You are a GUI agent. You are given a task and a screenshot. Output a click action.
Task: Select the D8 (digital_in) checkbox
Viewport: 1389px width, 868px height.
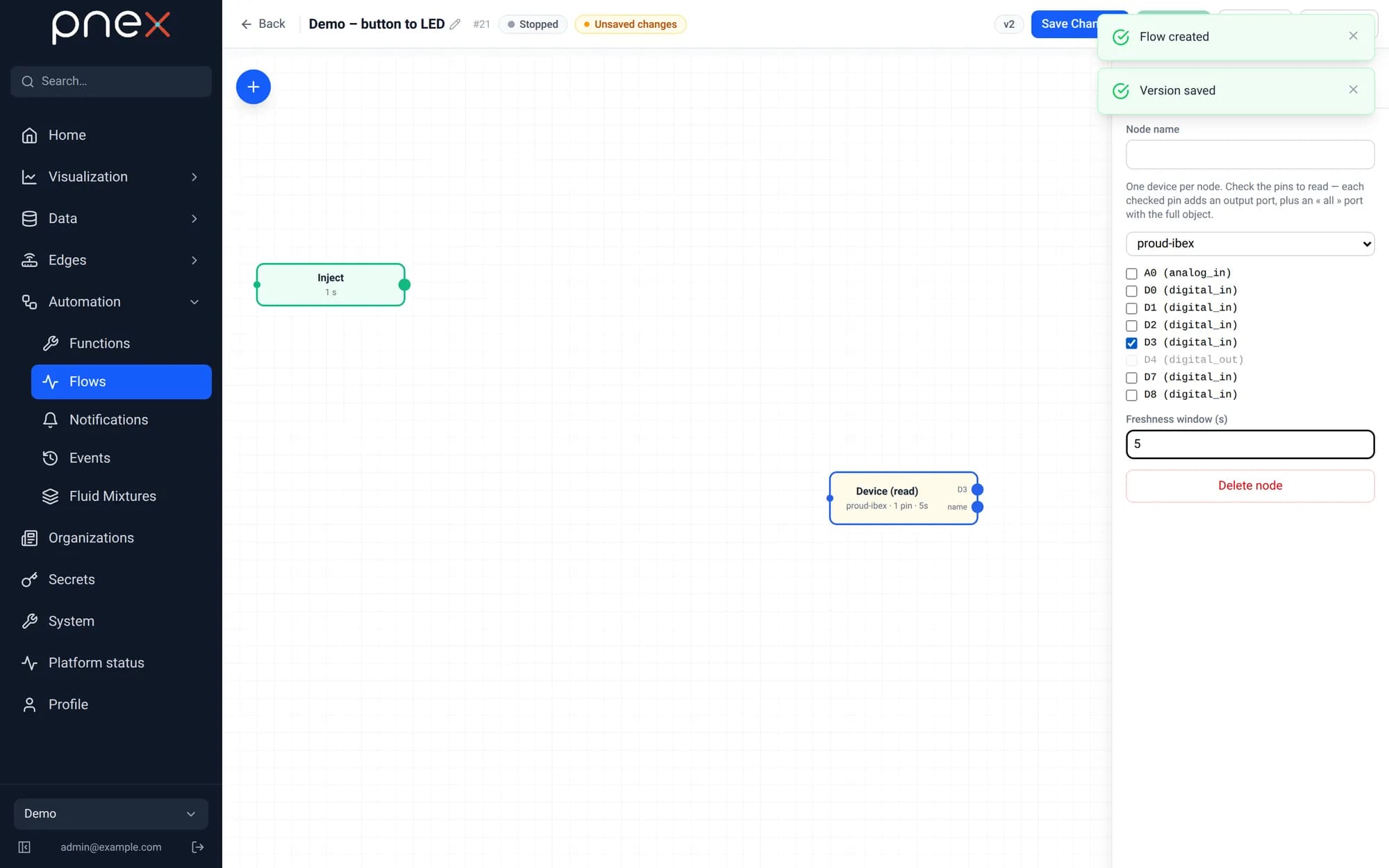coord(1131,395)
